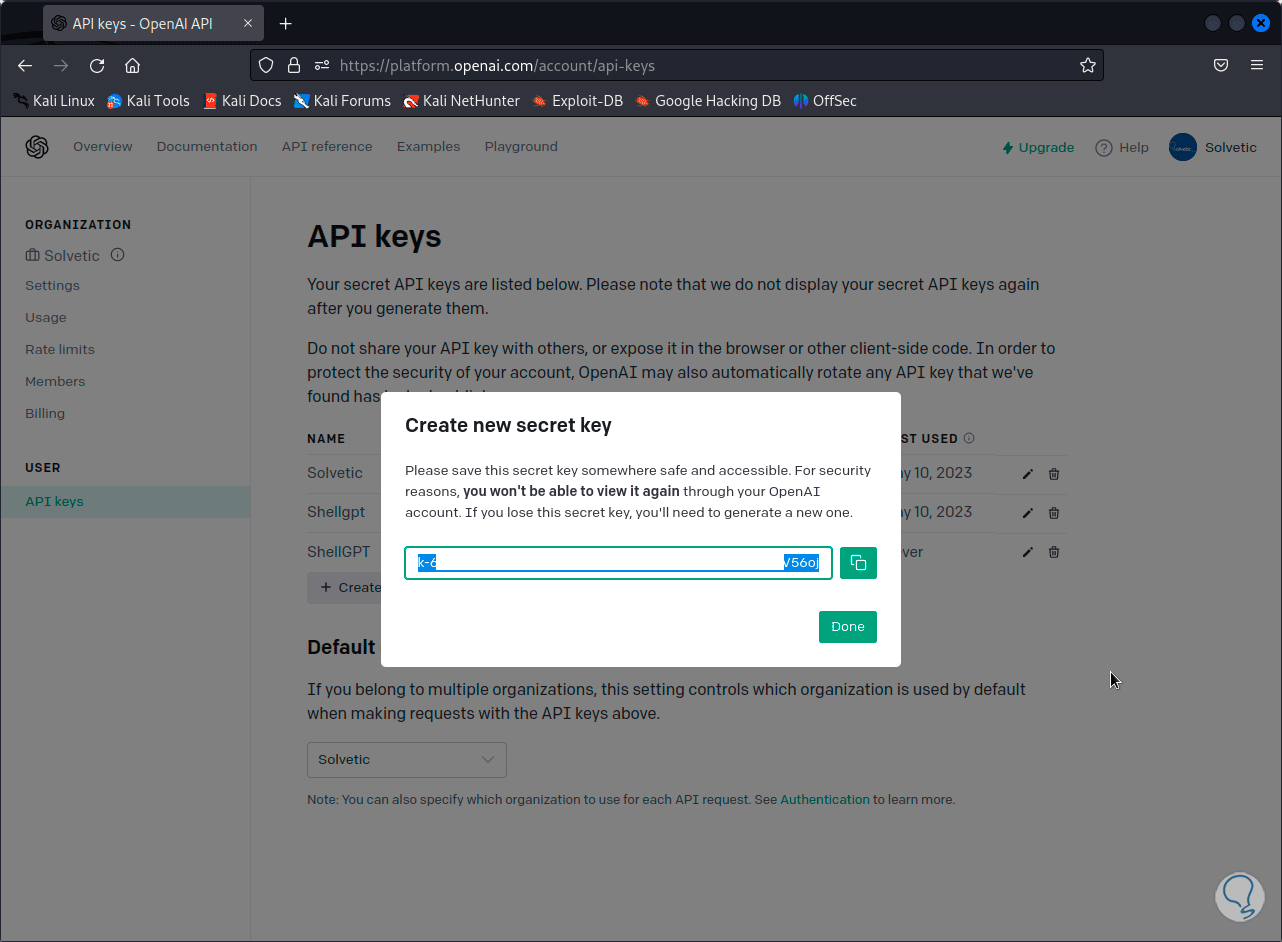Click the info icon next to Solvetic organization
This screenshot has width=1282, height=942.
pos(117,255)
